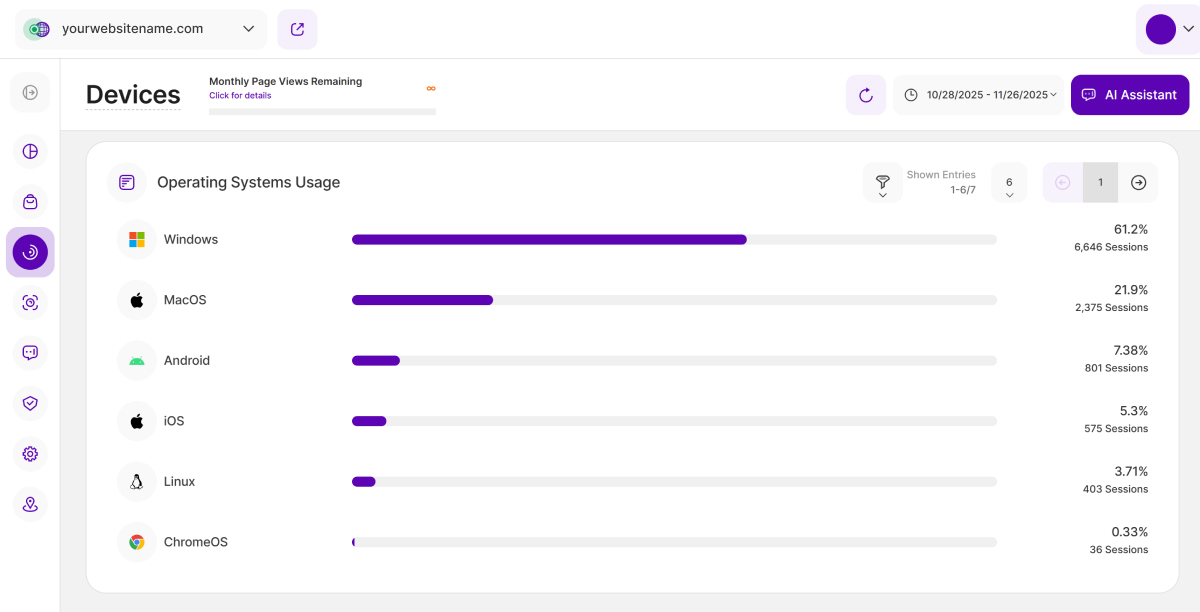Click for details on page views
The image size is (1200, 612).
pyautogui.click(x=240, y=96)
